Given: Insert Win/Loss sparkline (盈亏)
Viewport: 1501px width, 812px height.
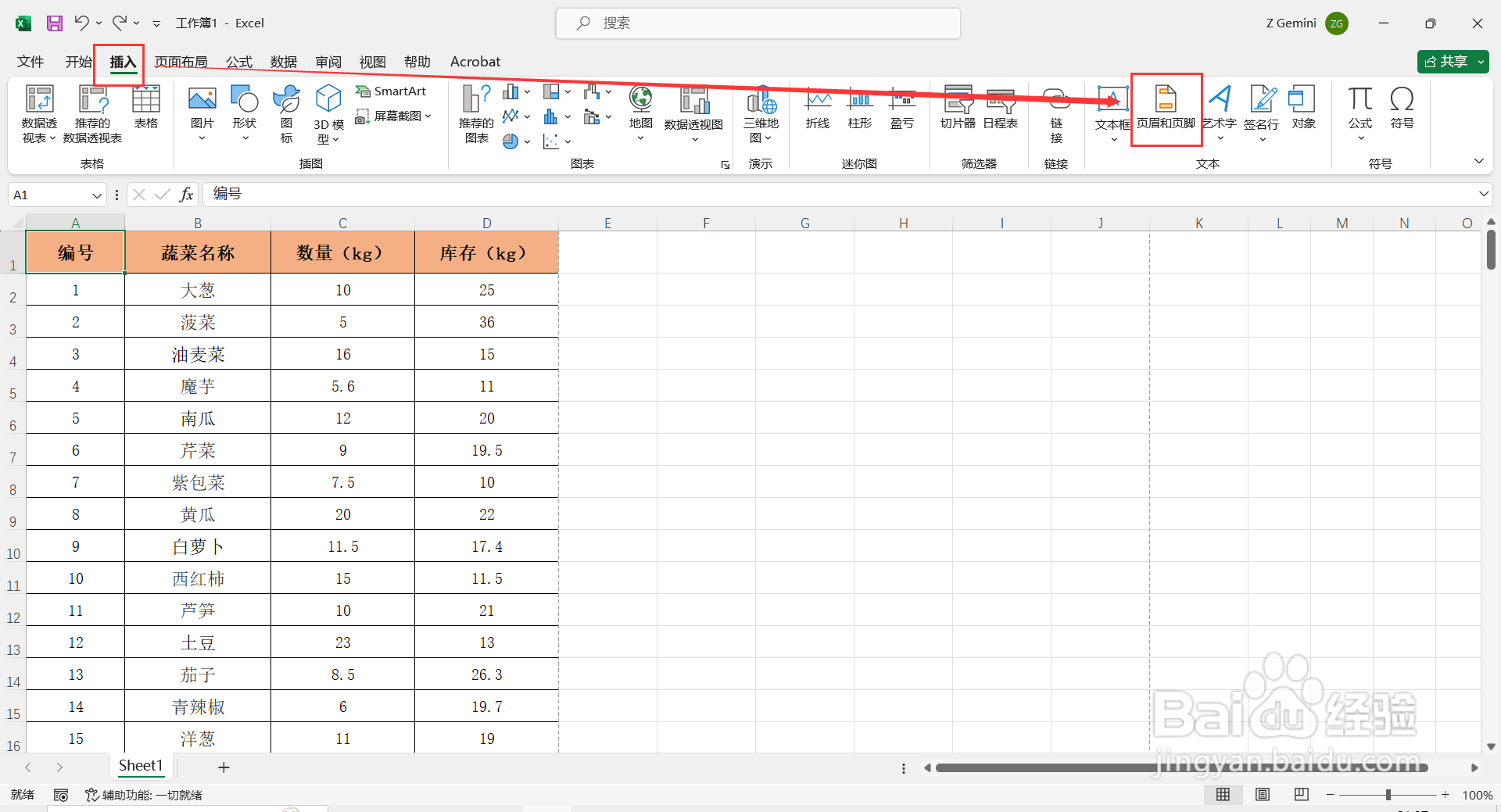Looking at the screenshot, I should tap(902, 108).
